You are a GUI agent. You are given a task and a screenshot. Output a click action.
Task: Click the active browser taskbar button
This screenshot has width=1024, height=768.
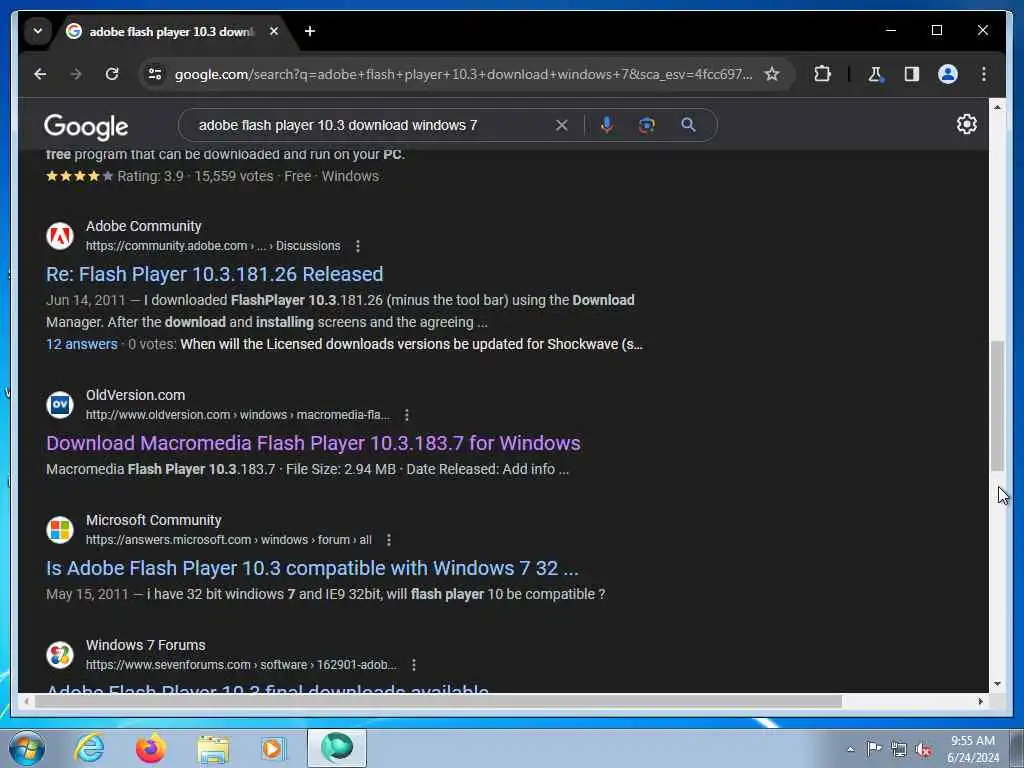tap(337, 748)
